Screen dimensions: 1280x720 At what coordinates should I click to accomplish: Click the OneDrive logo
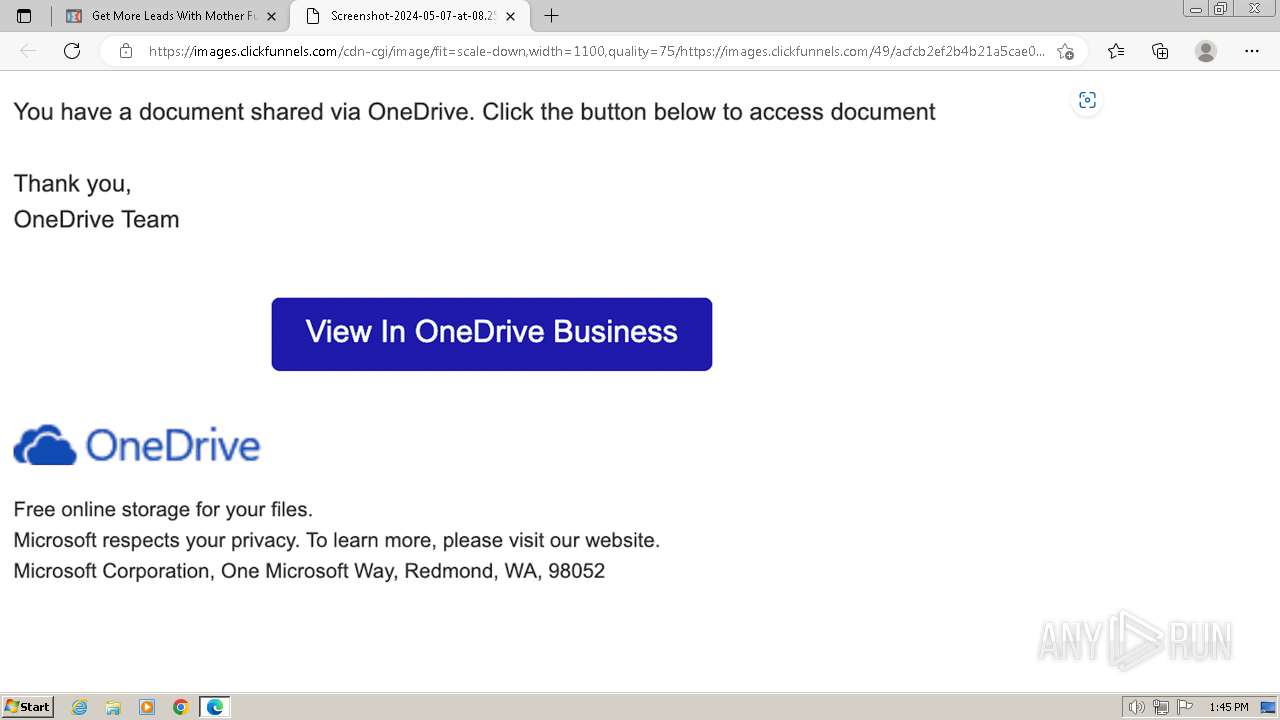click(137, 445)
